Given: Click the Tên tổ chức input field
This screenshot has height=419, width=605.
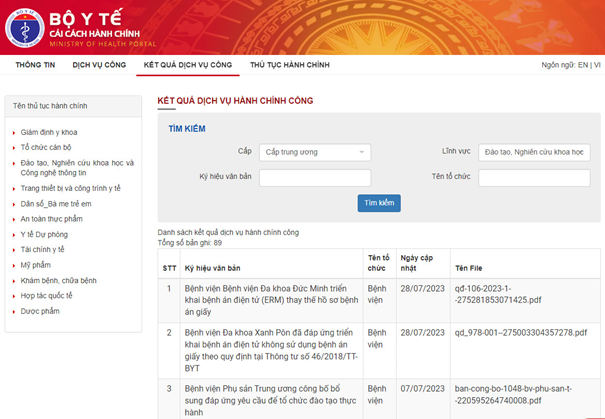Looking at the screenshot, I should pyautogui.click(x=534, y=178).
